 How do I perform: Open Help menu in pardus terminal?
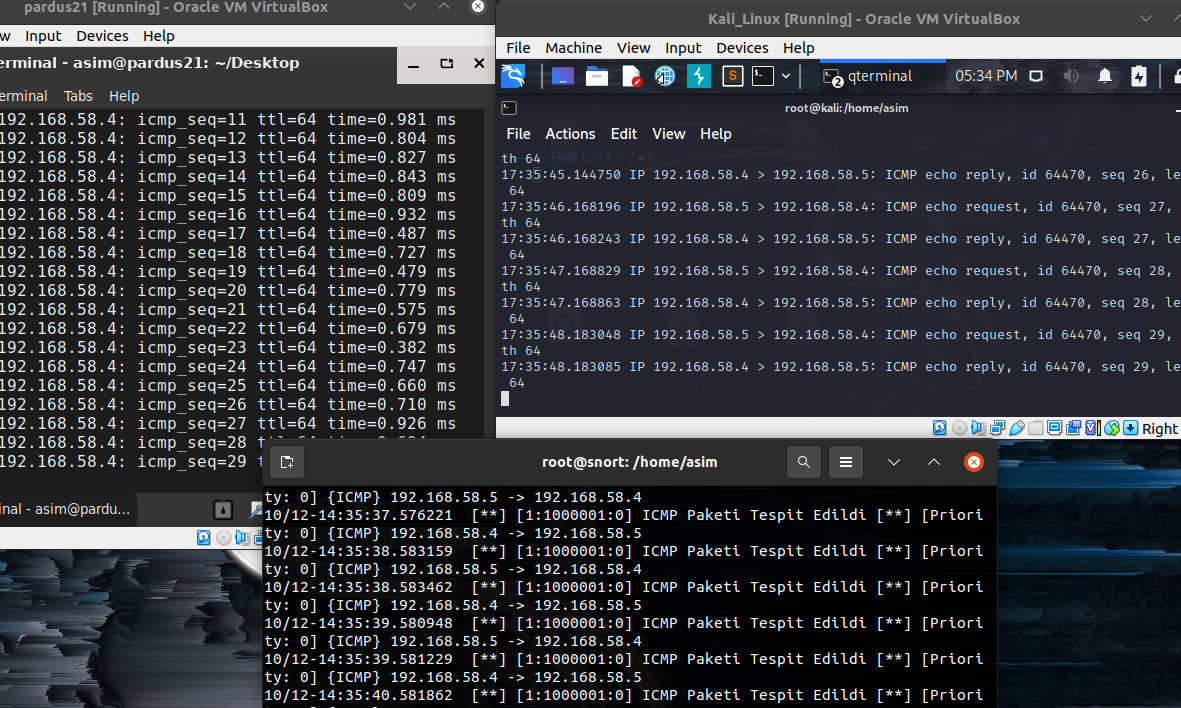click(x=124, y=96)
